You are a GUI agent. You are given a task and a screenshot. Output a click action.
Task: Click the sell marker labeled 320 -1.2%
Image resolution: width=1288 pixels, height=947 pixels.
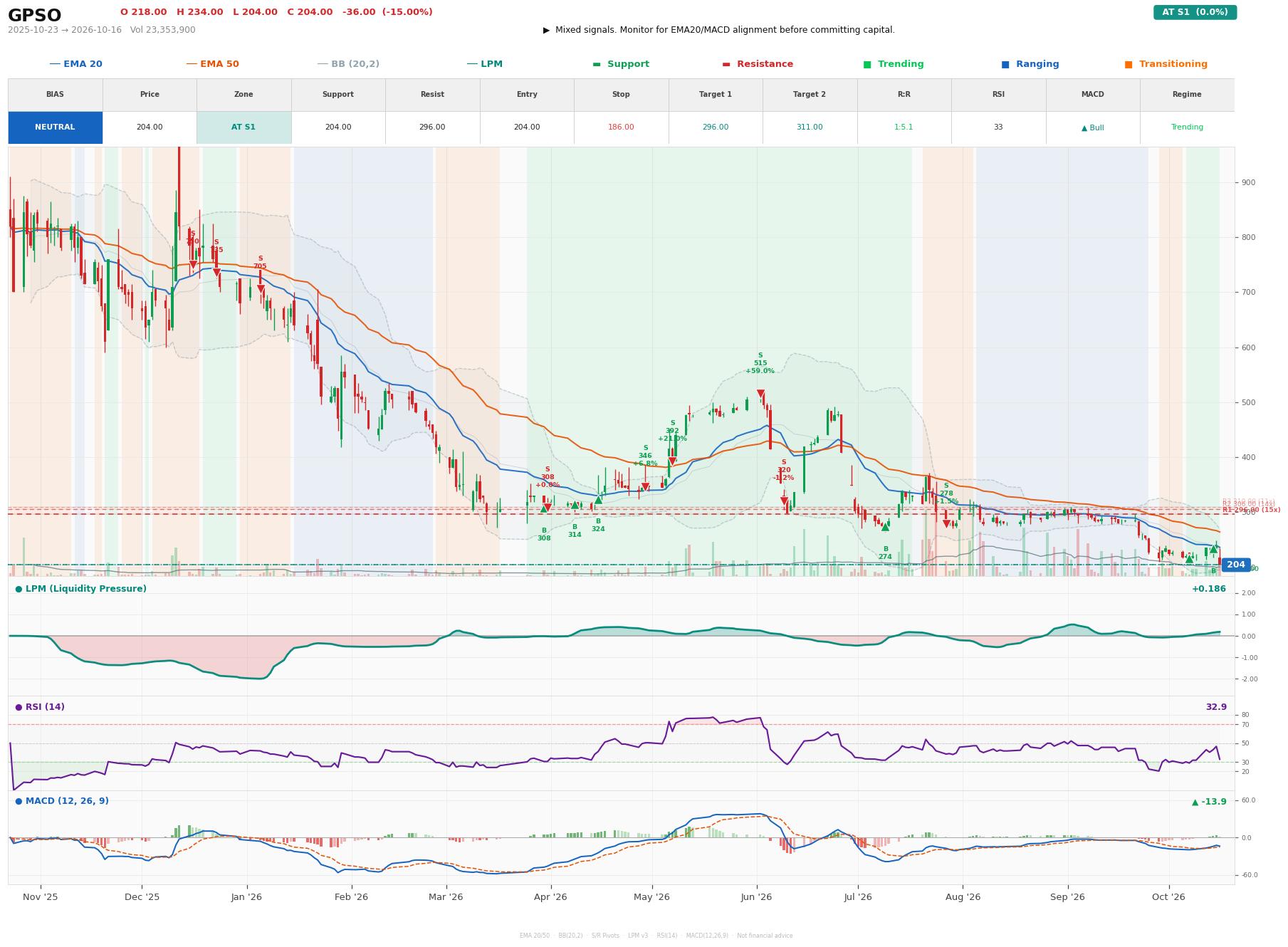click(x=784, y=501)
